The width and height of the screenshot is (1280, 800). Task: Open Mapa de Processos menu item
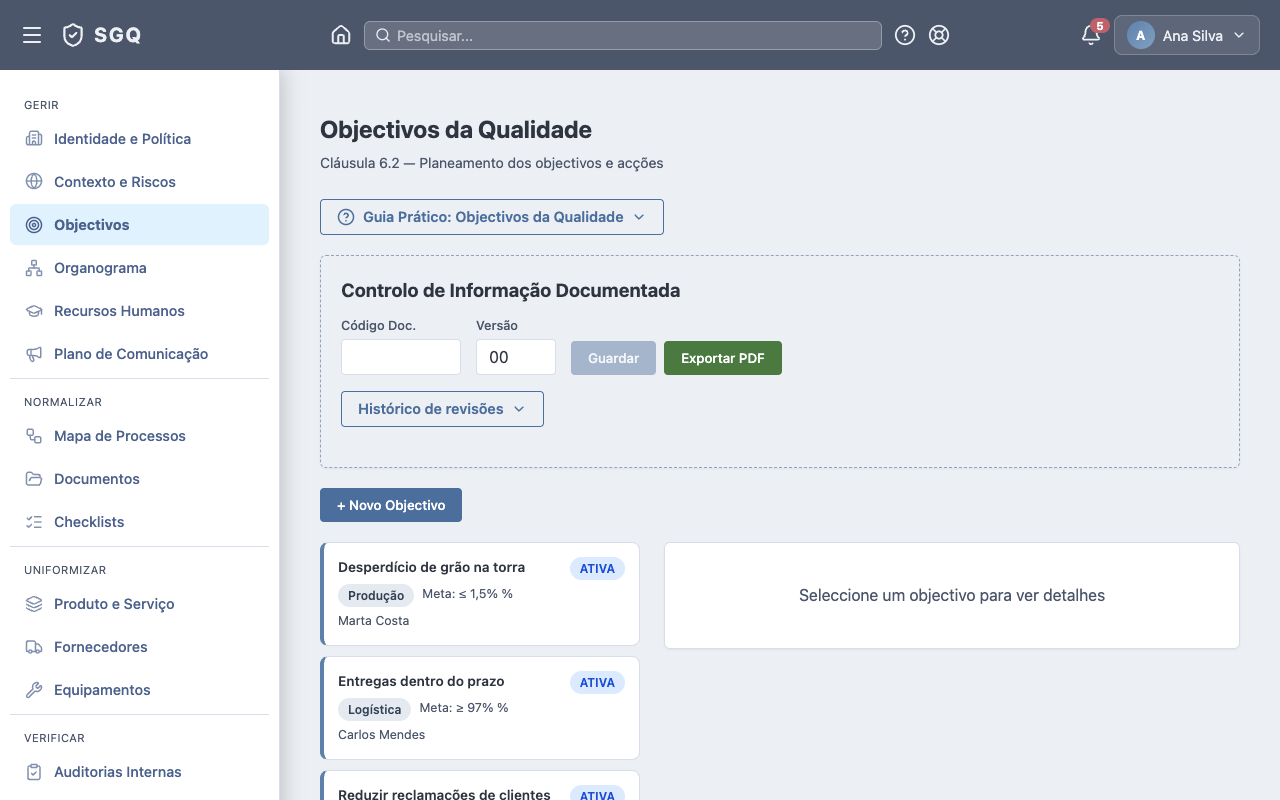(x=140, y=436)
